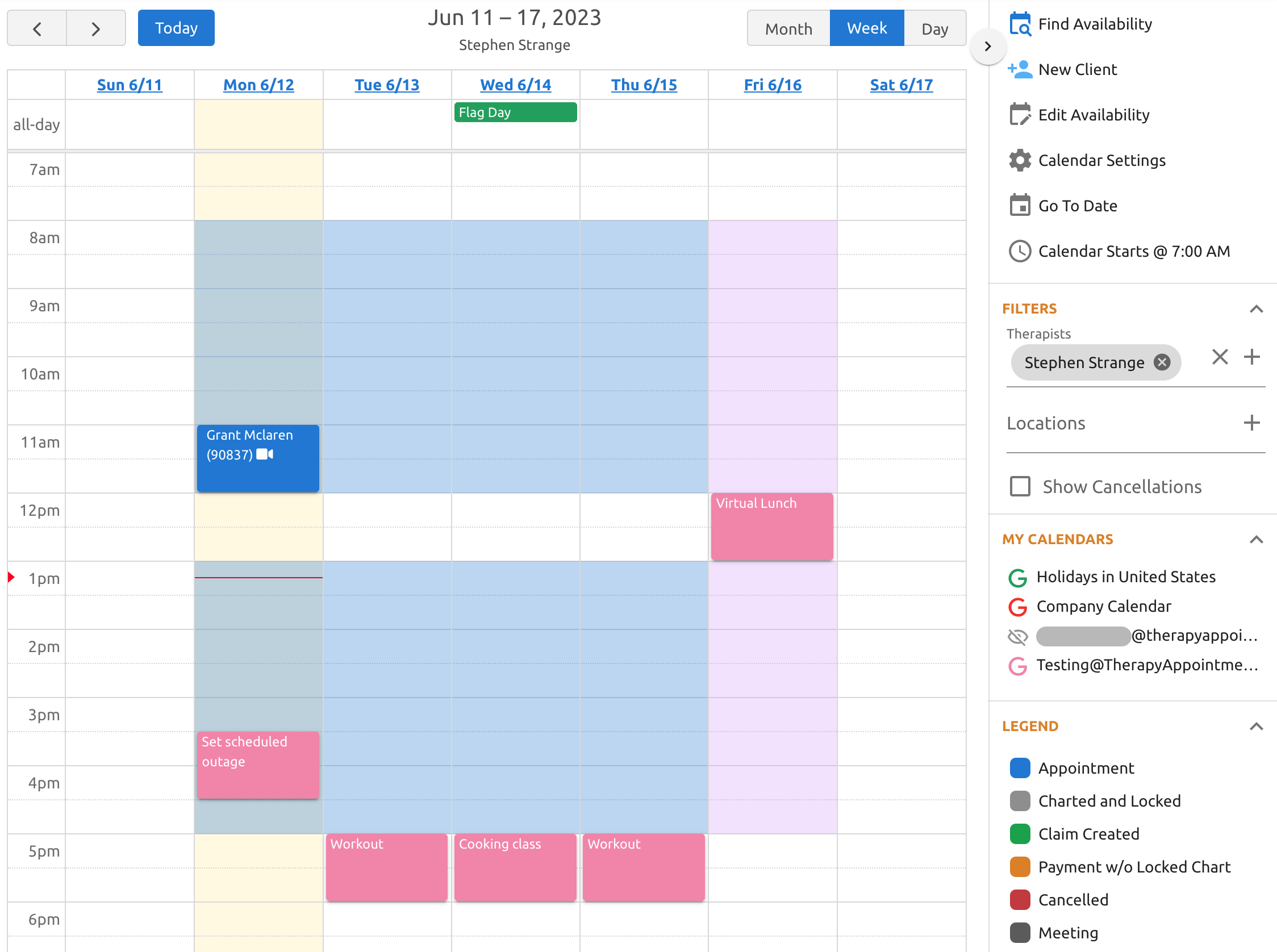Click the Find Availability calendar icon

[x=1020, y=24]
